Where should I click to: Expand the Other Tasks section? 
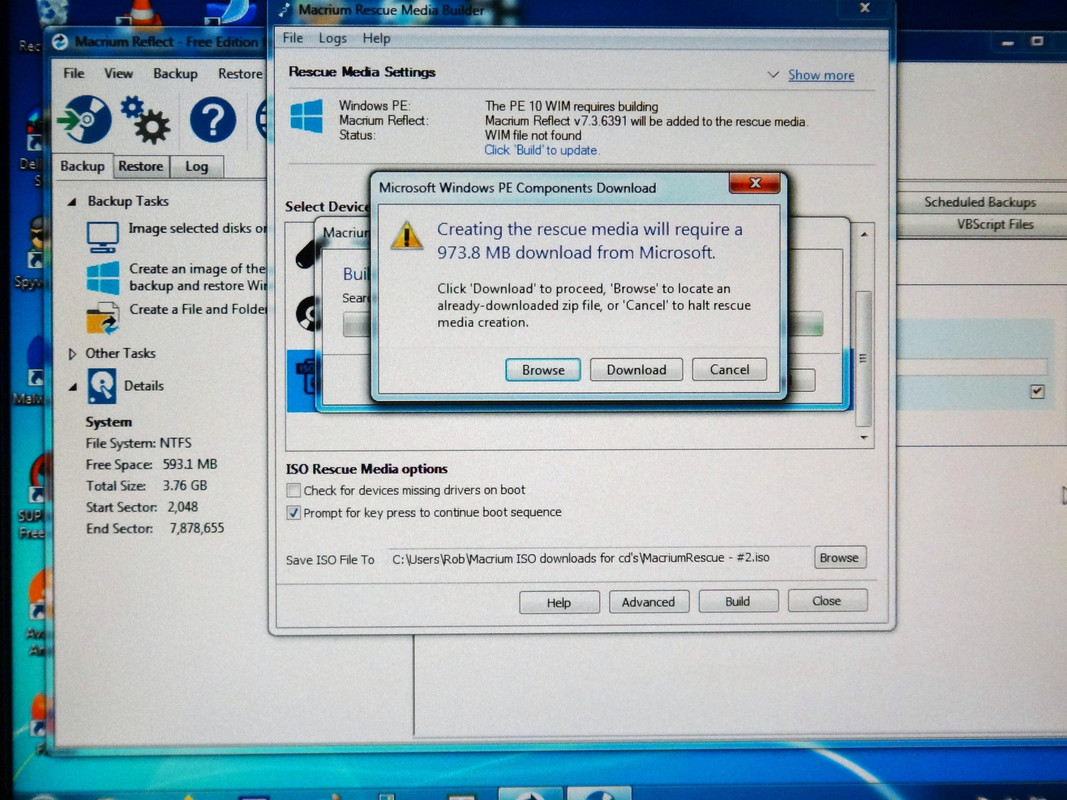click(x=71, y=354)
